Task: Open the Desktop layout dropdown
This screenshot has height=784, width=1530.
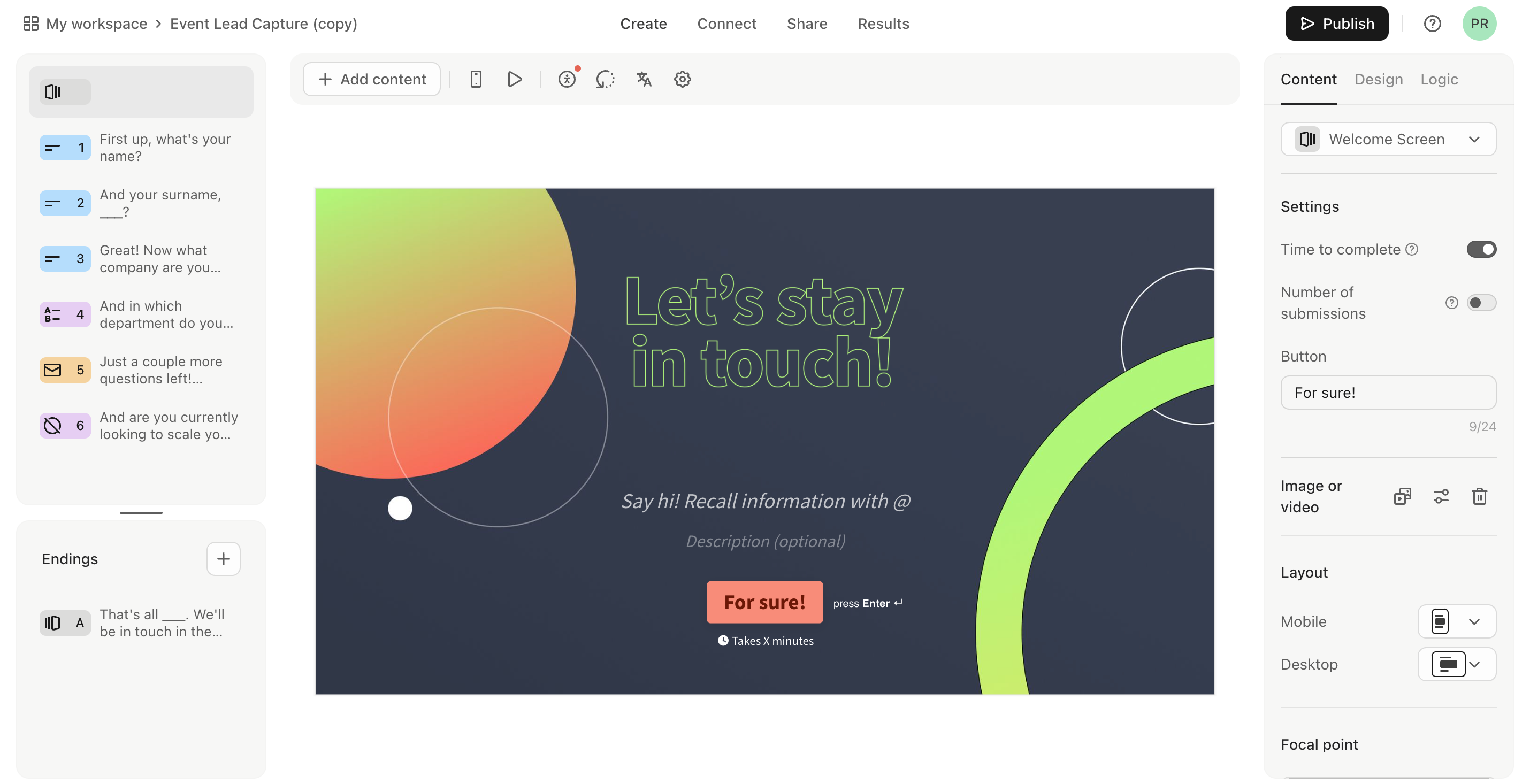Action: coord(1456,665)
